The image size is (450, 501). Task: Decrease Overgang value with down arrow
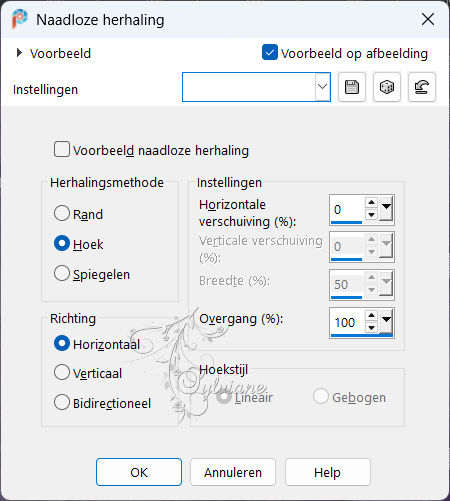pos(371,328)
